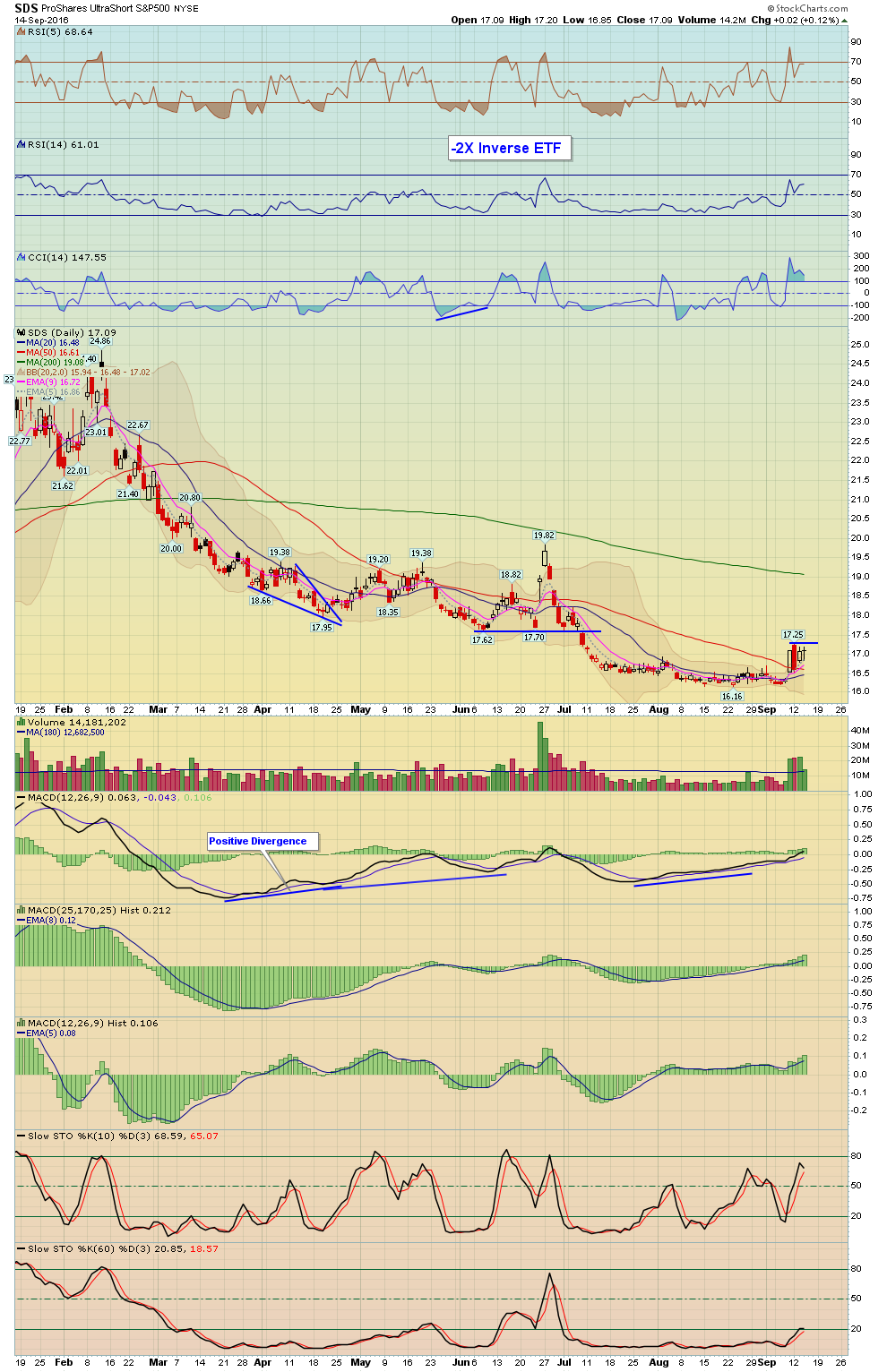Click the Slow STO %K(10) indicator icon

pos(22,1136)
